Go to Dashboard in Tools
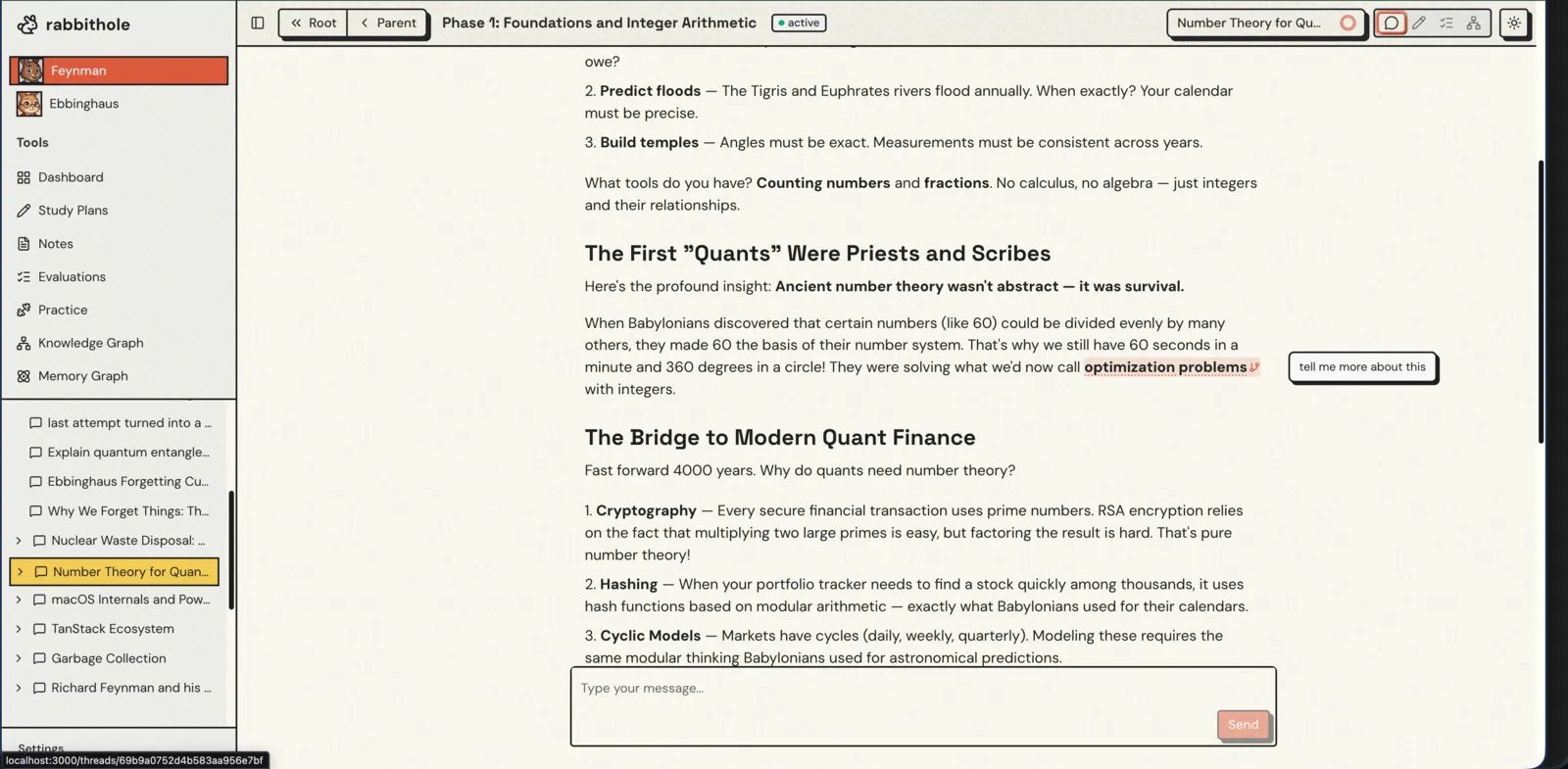The image size is (1568, 769). tap(70, 177)
